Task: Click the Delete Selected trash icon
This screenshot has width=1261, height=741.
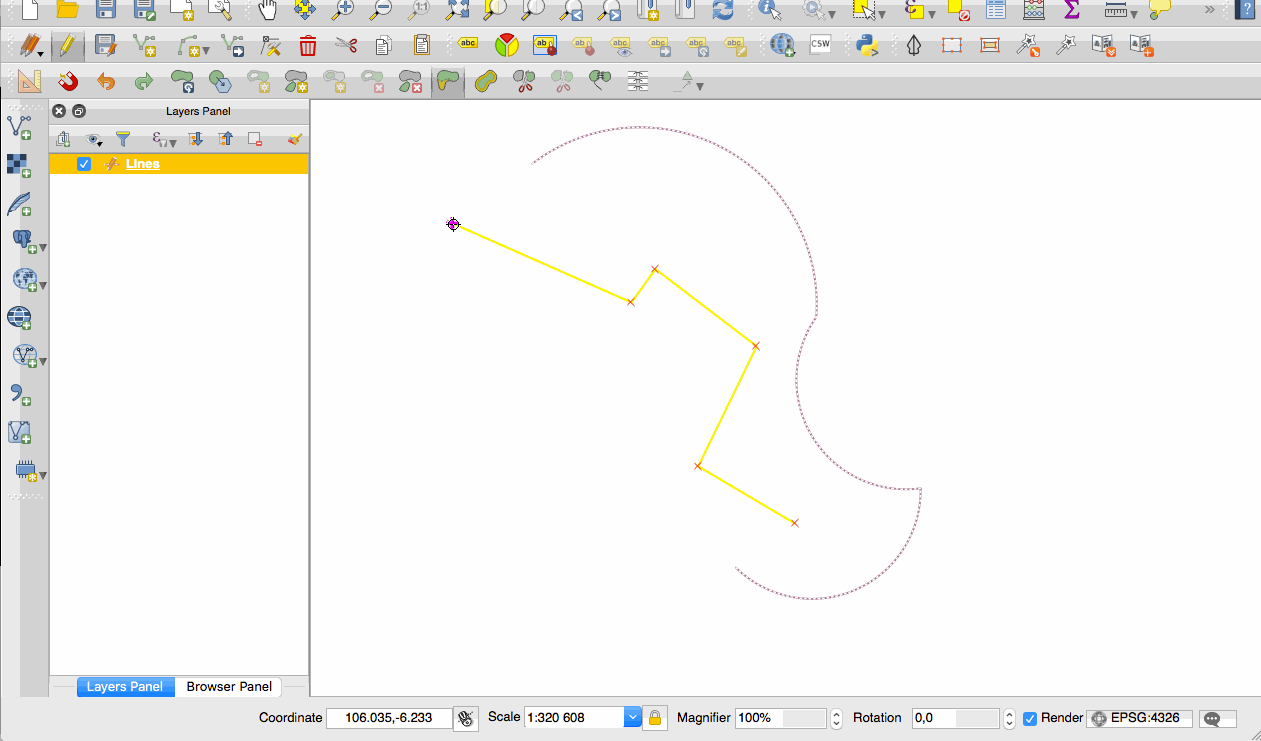Action: (308, 45)
